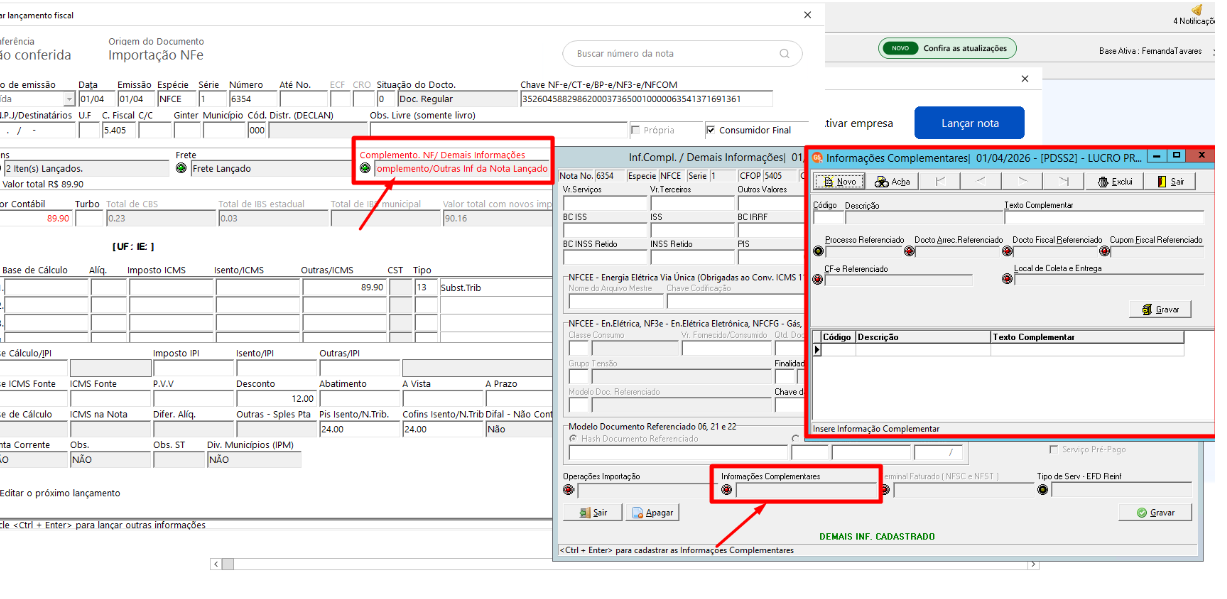The height and width of the screenshot is (599, 1227).
Task: Click the search magnifier icon in Buscar field
Action: click(786, 54)
